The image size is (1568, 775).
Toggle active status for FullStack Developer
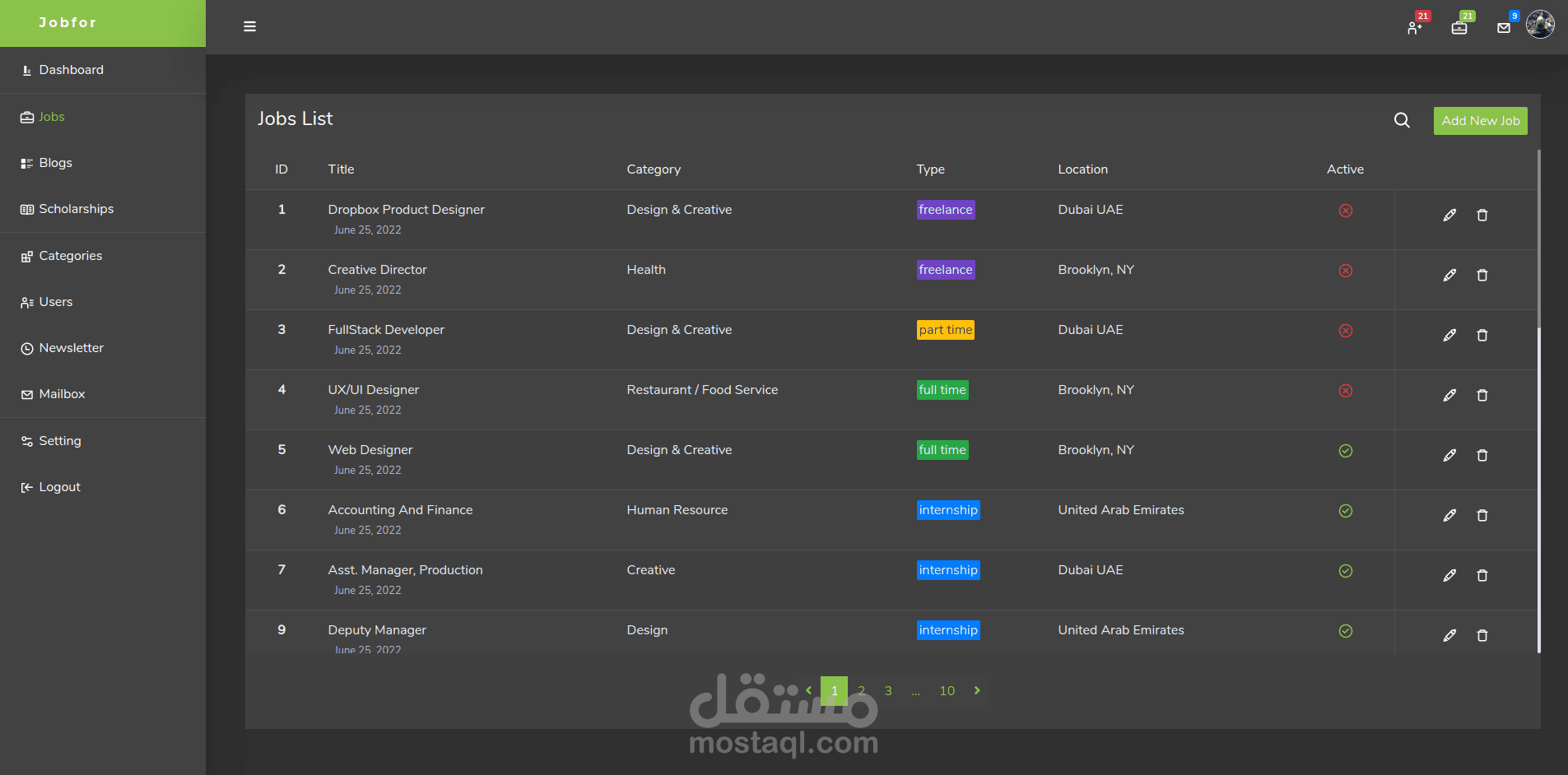point(1346,331)
